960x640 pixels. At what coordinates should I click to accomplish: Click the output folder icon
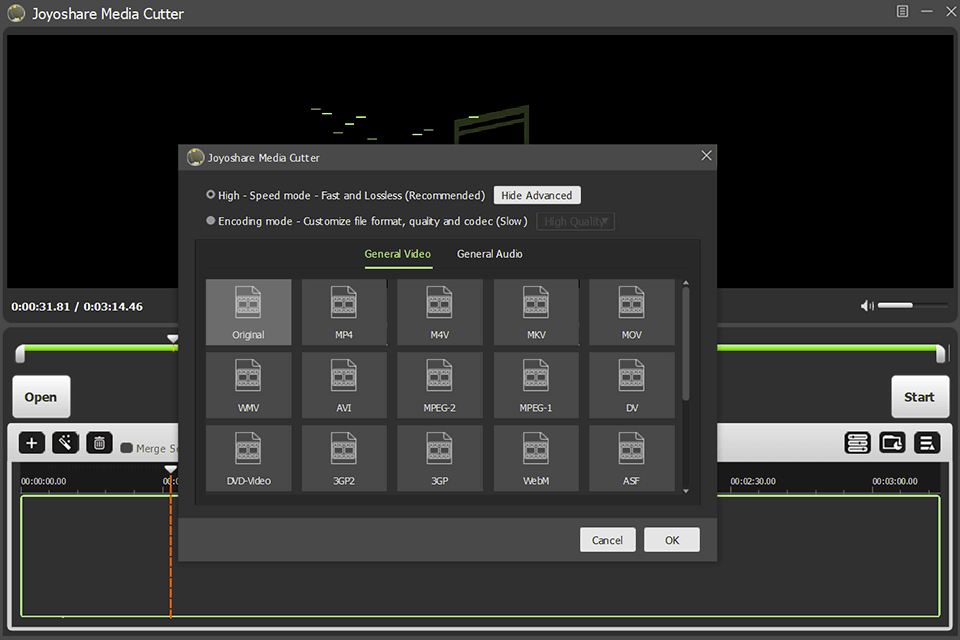pyautogui.click(x=892, y=442)
